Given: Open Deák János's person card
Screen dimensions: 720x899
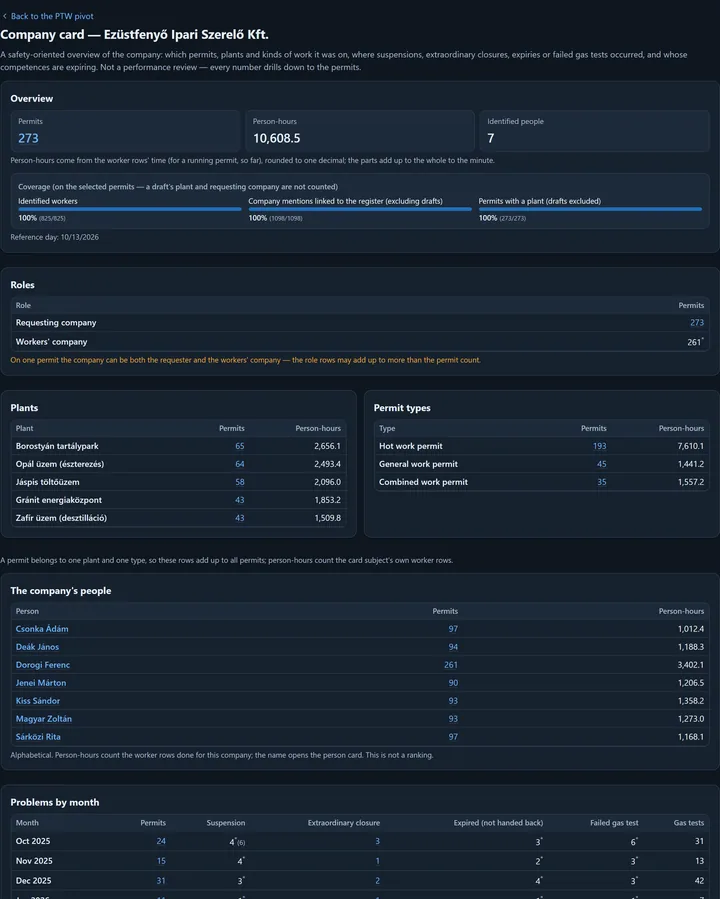Looking at the screenshot, I should point(37,647).
